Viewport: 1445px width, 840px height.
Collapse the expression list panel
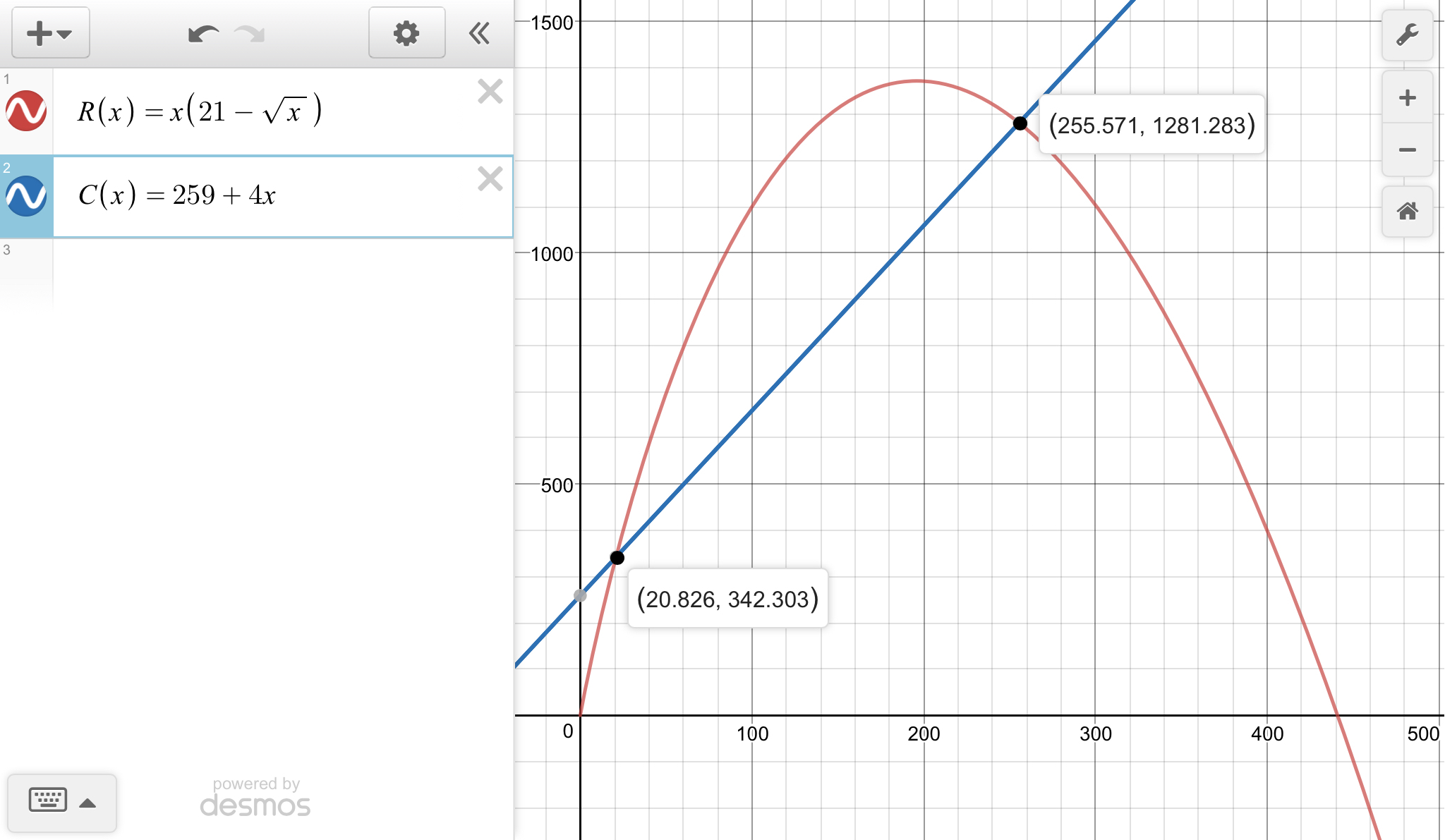pos(480,33)
